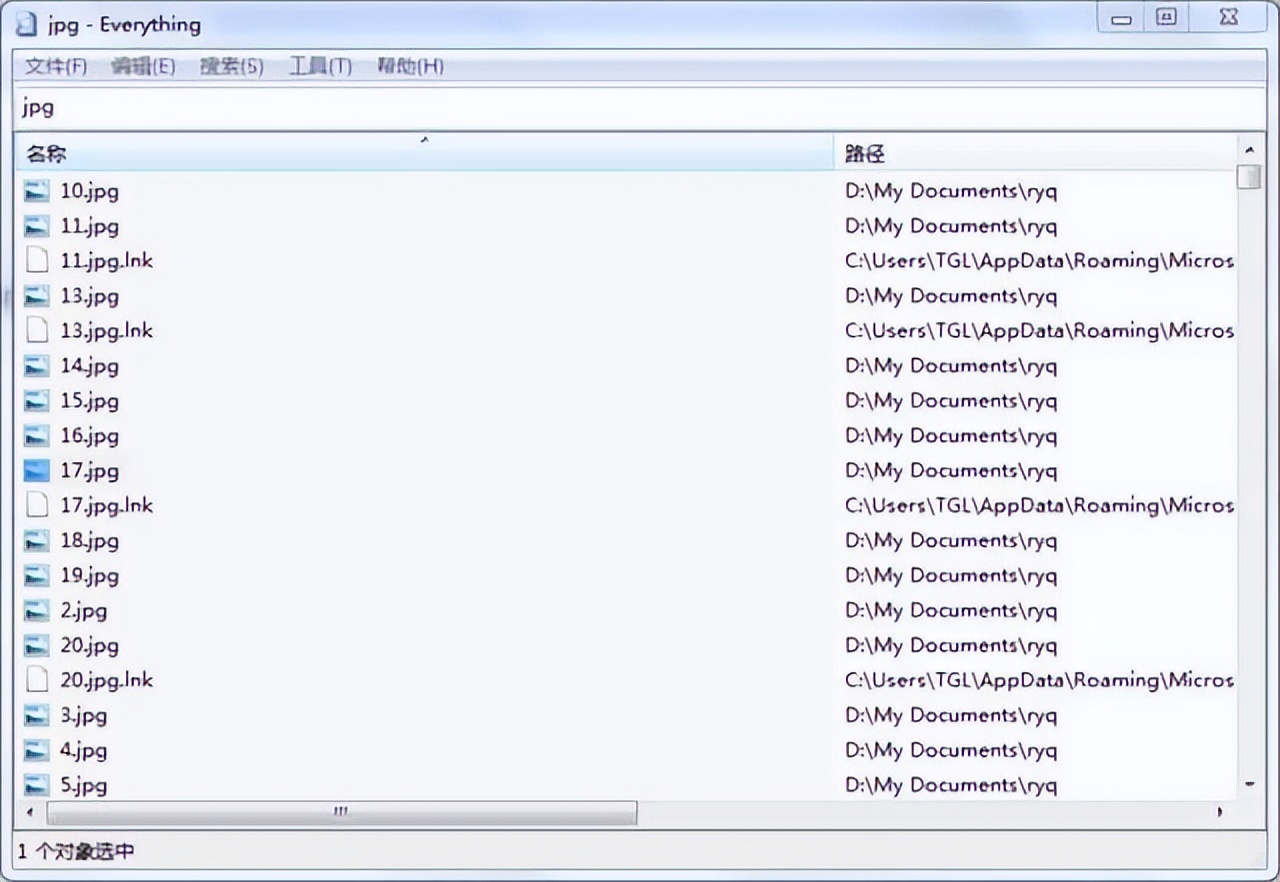Viewport: 1280px width, 882px height.
Task: Click the status bar text 1 个对象选中
Action: tap(76, 852)
